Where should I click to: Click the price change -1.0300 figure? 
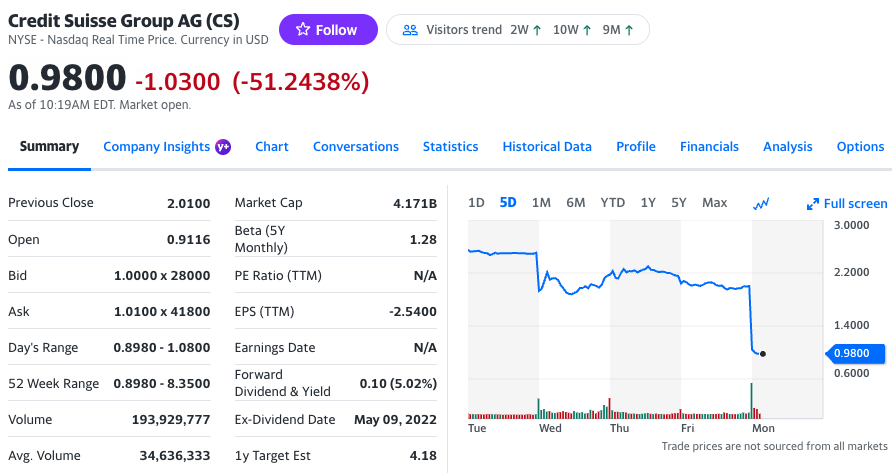click(177, 81)
